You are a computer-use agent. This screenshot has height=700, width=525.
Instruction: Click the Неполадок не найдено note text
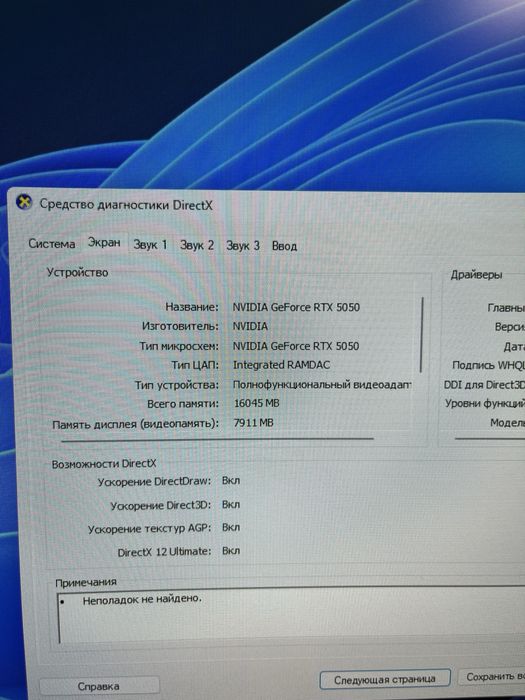(x=142, y=599)
